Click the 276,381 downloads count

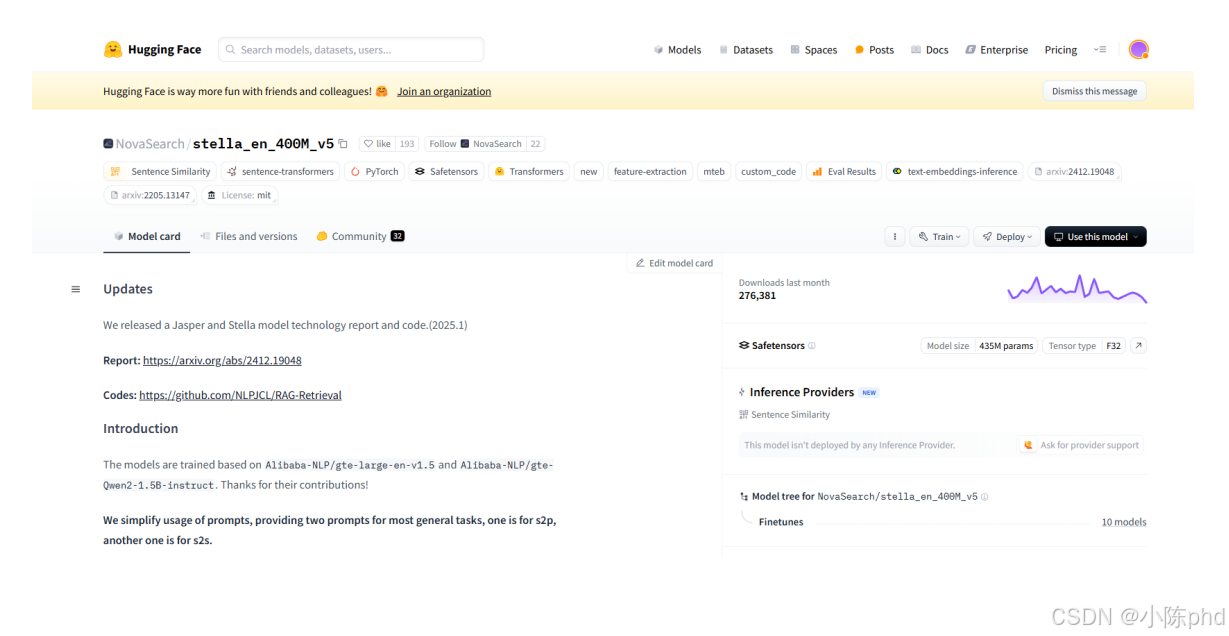[x=757, y=296]
